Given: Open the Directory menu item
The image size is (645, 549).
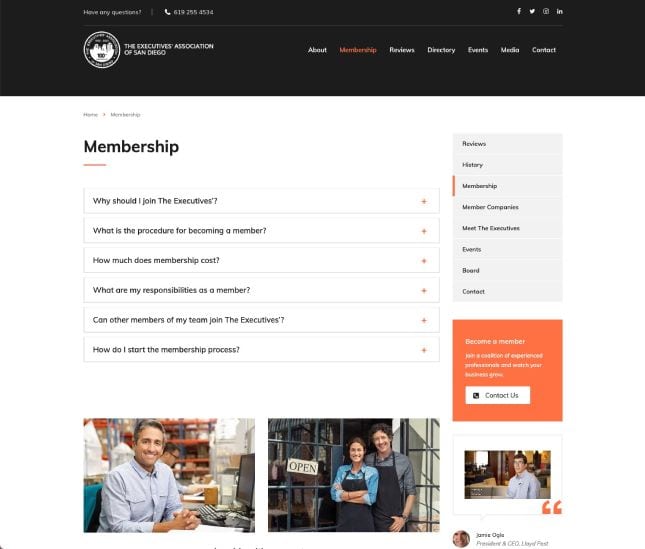Looking at the screenshot, I should pyautogui.click(x=441, y=50).
